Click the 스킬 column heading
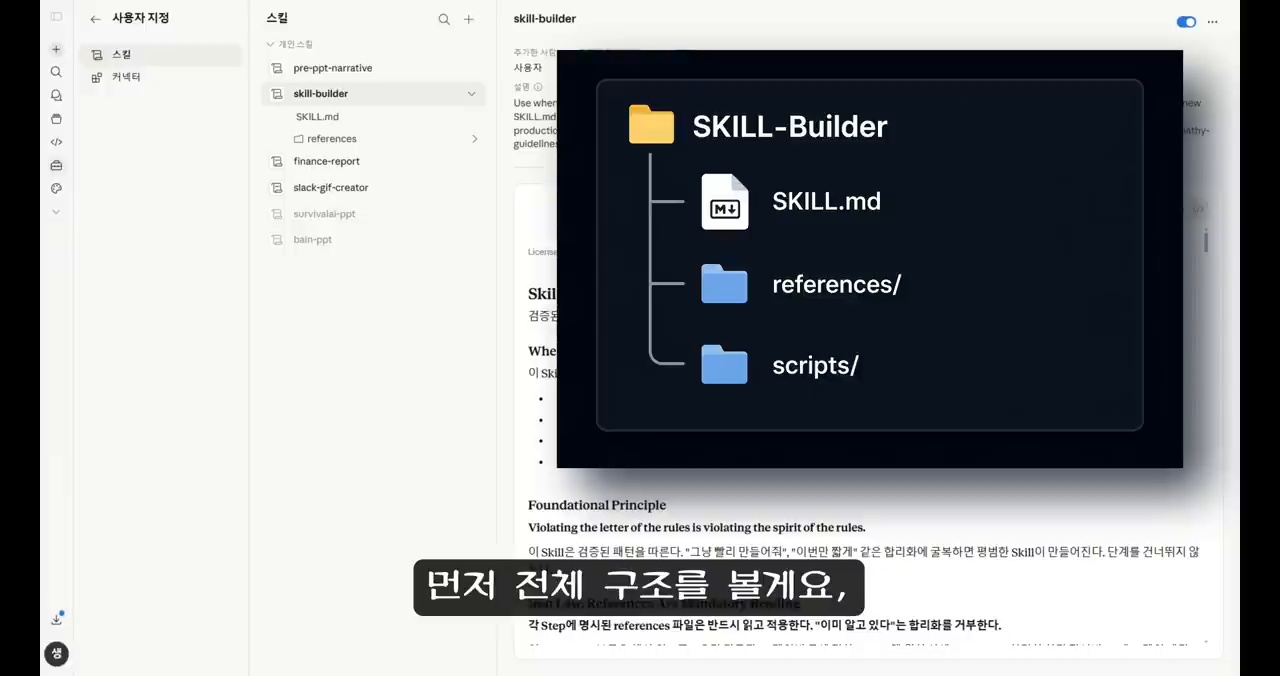The height and width of the screenshot is (676, 1280). (x=277, y=19)
